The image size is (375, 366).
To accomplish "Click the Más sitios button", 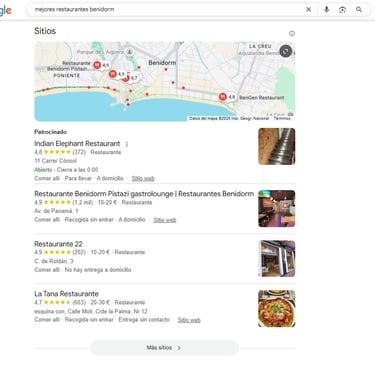I will coord(164,348).
